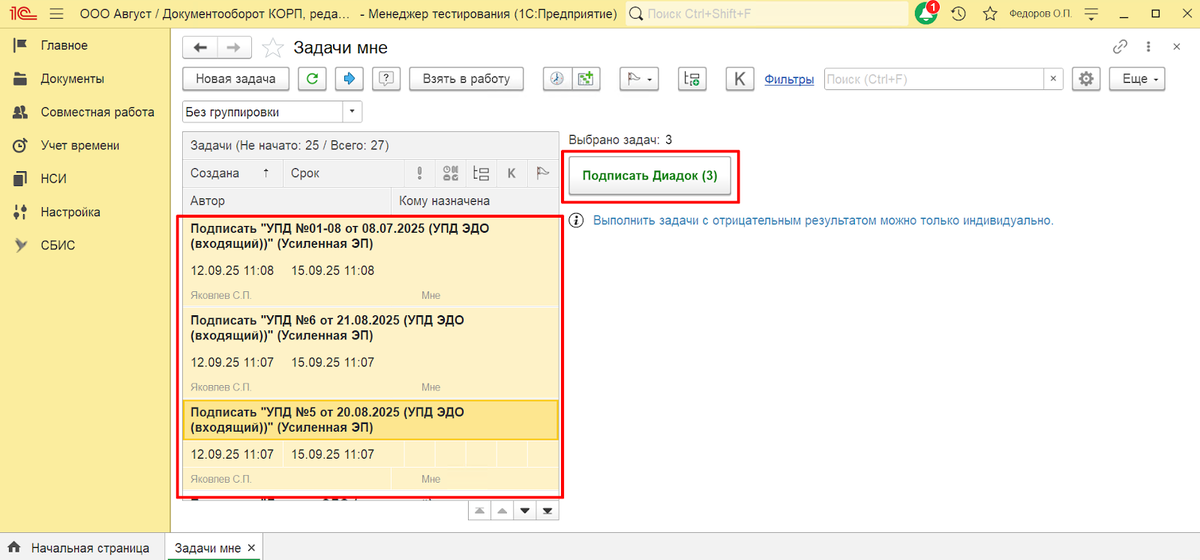
Task: Open the history clock icon in title bar
Action: [959, 14]
